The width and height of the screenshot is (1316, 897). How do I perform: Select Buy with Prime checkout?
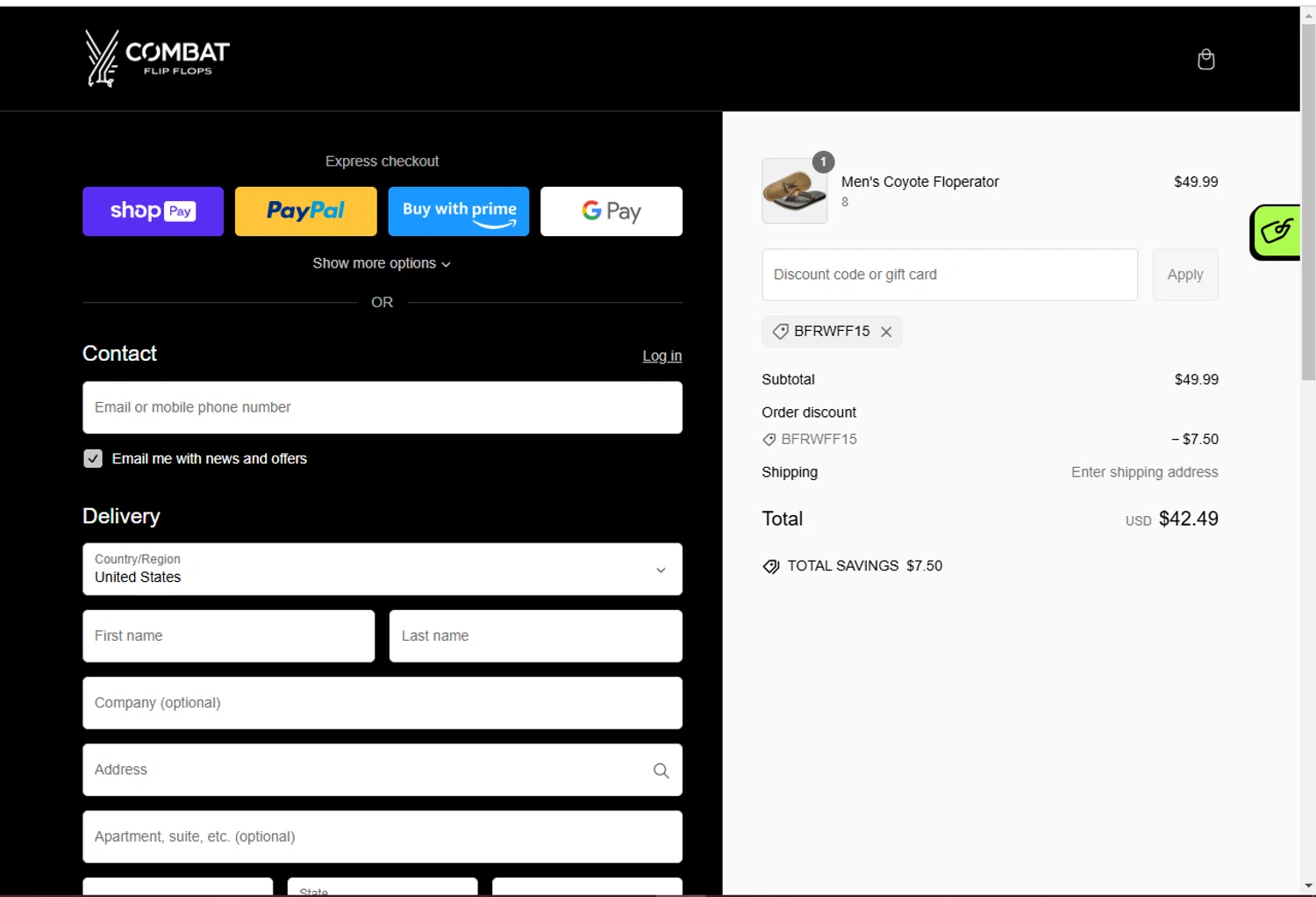(x=459, y=212)
